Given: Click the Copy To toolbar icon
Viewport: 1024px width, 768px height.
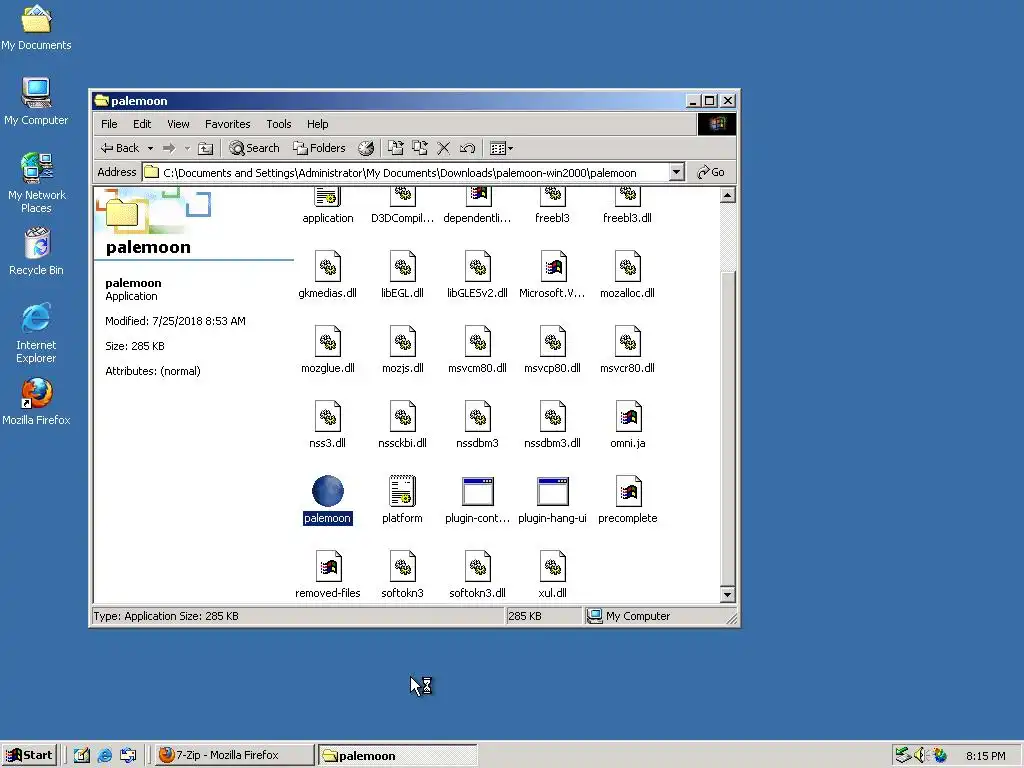Looking at the screenshot, I should click(420, 148).
